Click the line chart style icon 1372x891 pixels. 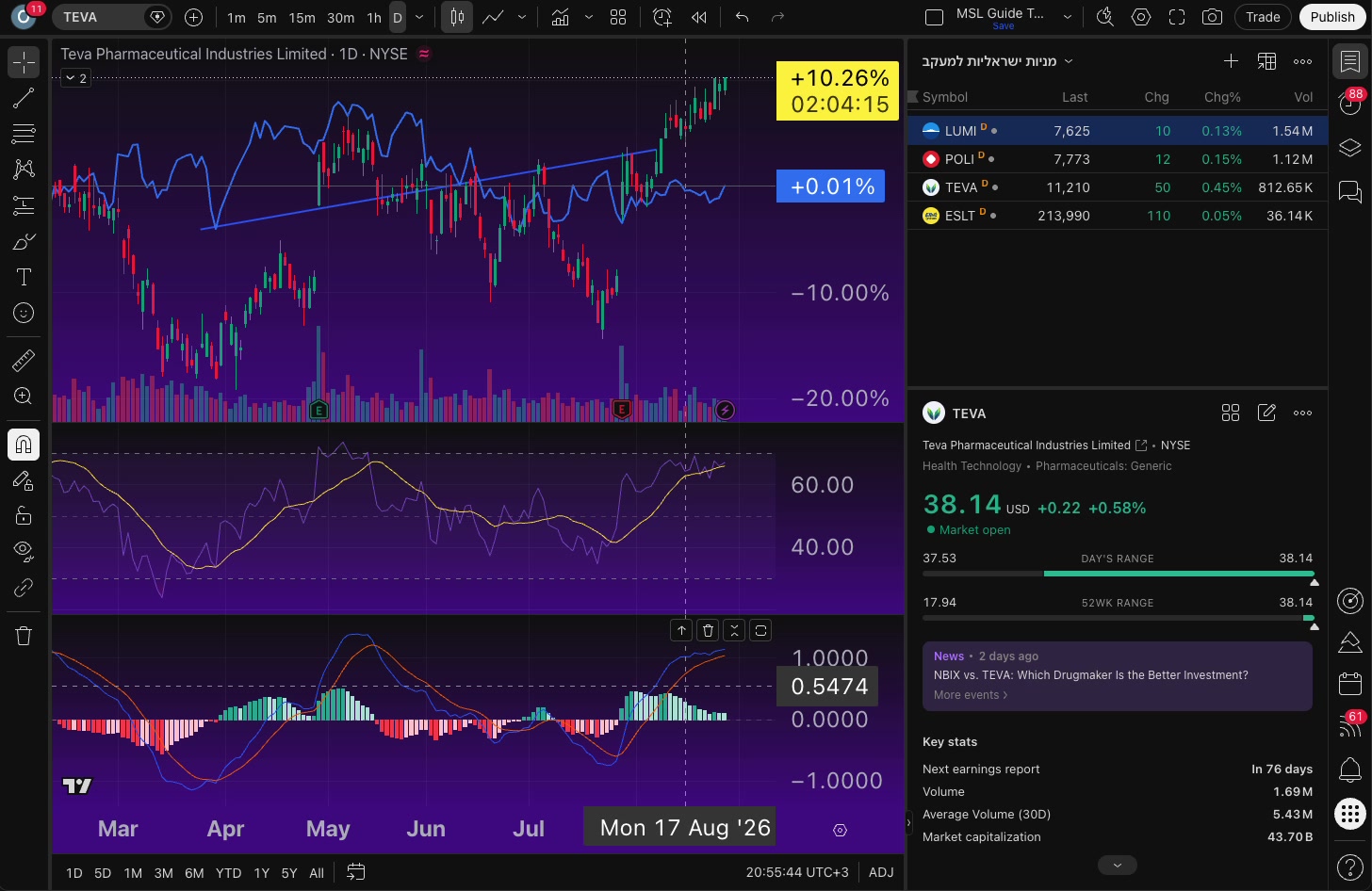[493, 17]
